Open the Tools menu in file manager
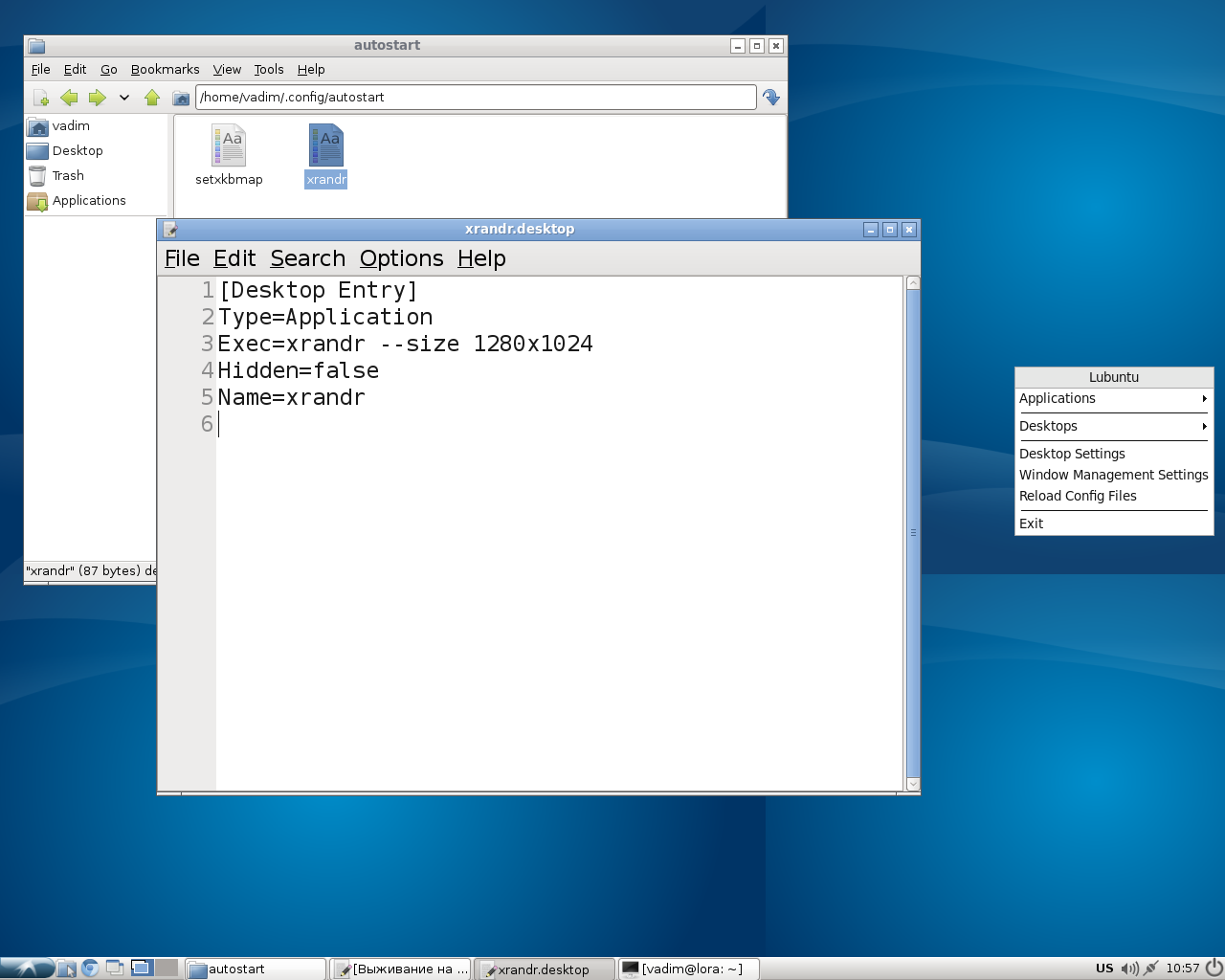 (269, 70)
